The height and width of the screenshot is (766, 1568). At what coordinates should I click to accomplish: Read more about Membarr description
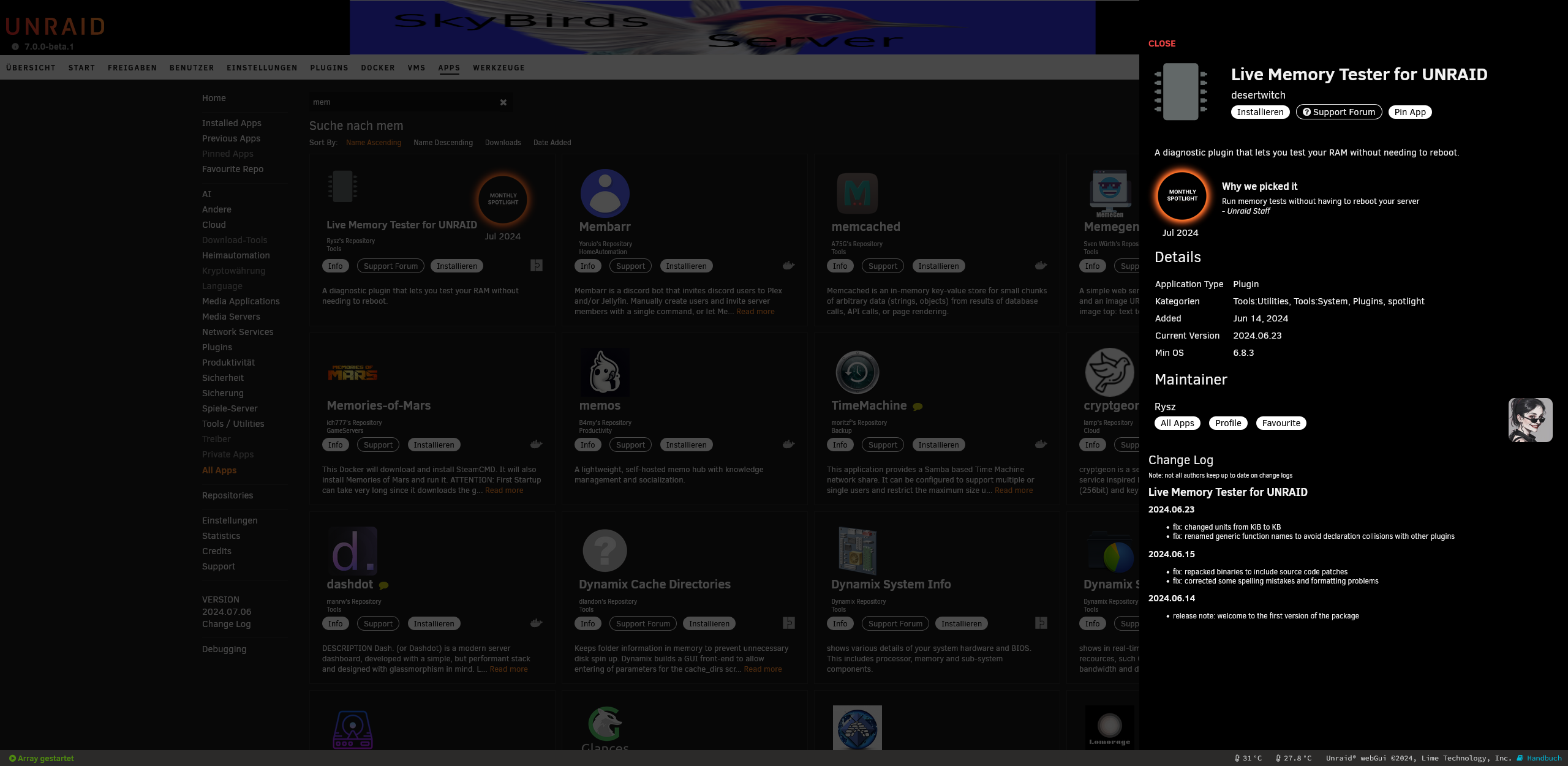pos(755,312)
